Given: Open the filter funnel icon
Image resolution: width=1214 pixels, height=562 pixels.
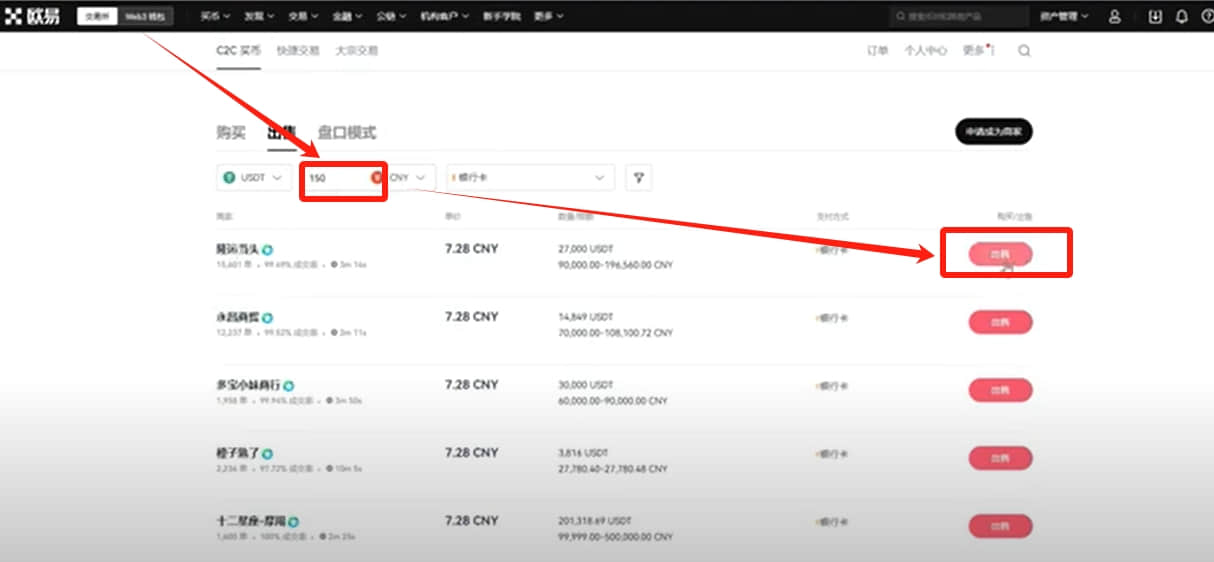Looking at the screenshot, I should point(639,178).
